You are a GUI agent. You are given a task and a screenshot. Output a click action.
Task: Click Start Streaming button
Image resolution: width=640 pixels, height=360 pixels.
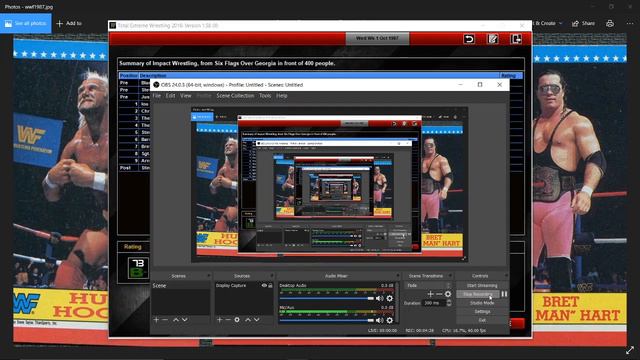(482, 285)
